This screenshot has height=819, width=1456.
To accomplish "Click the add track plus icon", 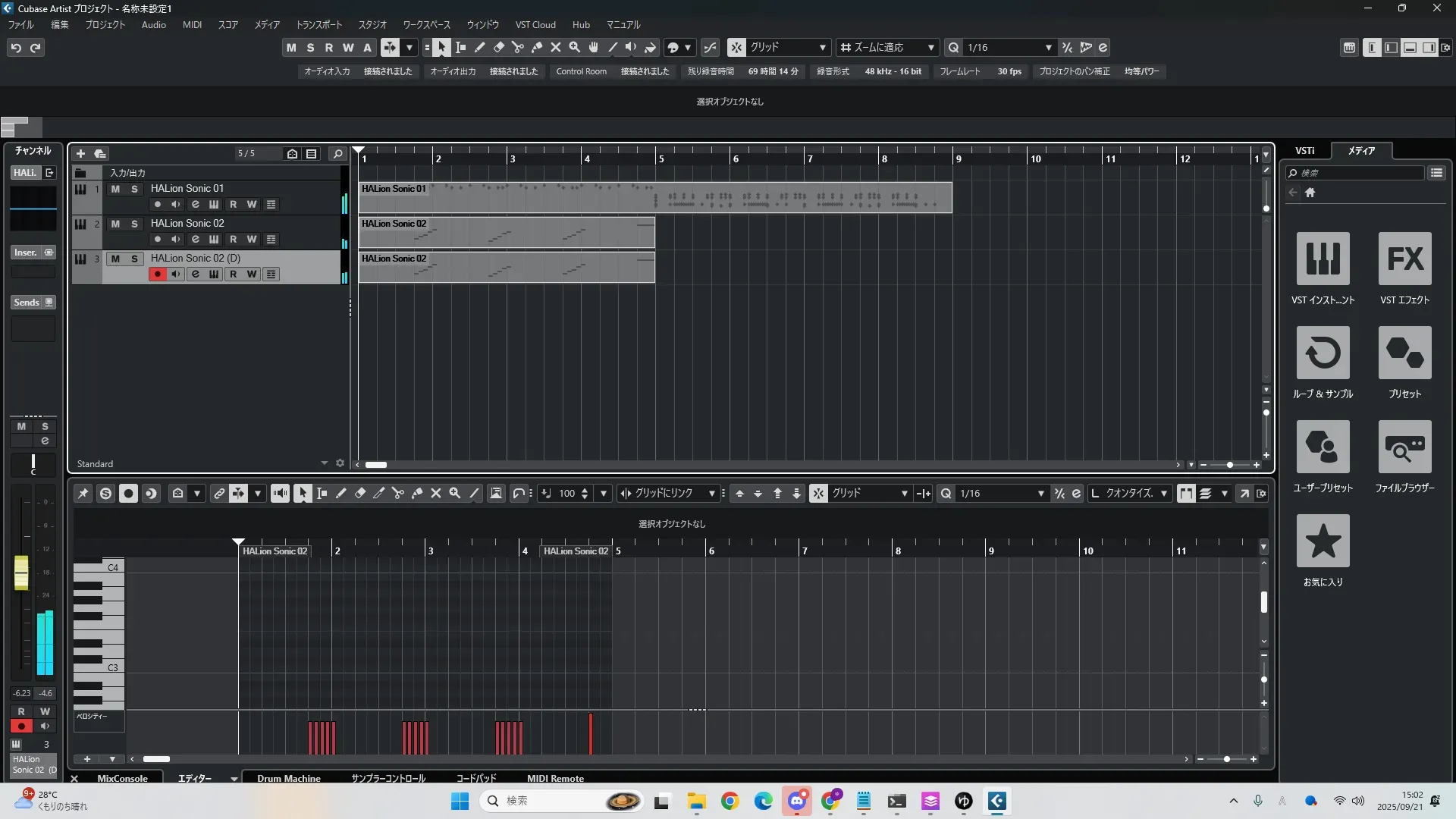I will [80, 154].
